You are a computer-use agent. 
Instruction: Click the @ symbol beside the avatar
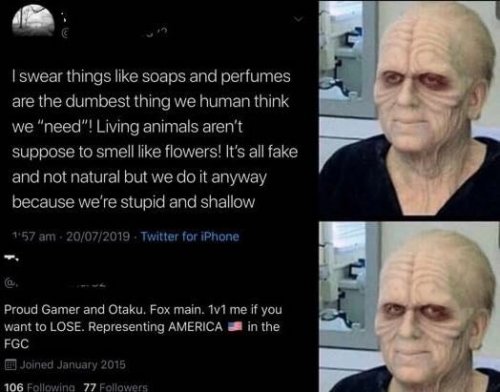click(65, 33)
